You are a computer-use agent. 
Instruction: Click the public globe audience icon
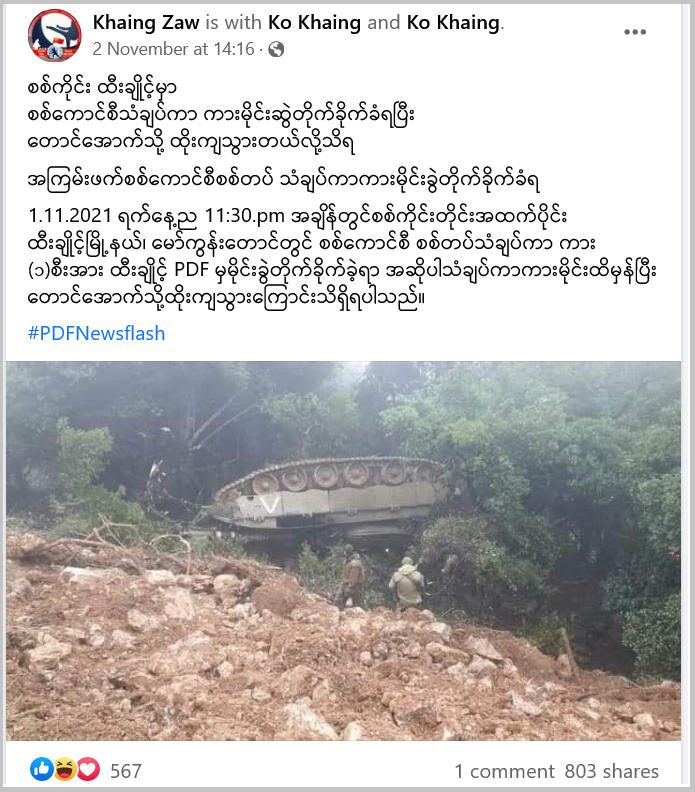point(276,50)
